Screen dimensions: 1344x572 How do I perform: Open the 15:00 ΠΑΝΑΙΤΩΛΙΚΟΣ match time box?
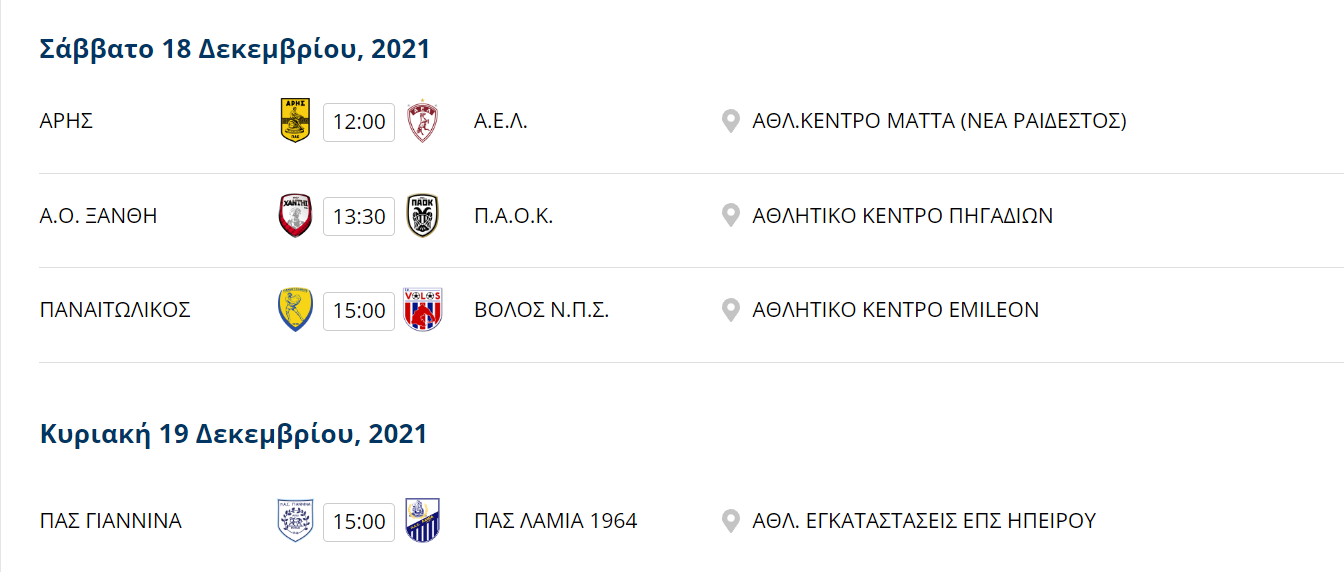tap(359, 310)
